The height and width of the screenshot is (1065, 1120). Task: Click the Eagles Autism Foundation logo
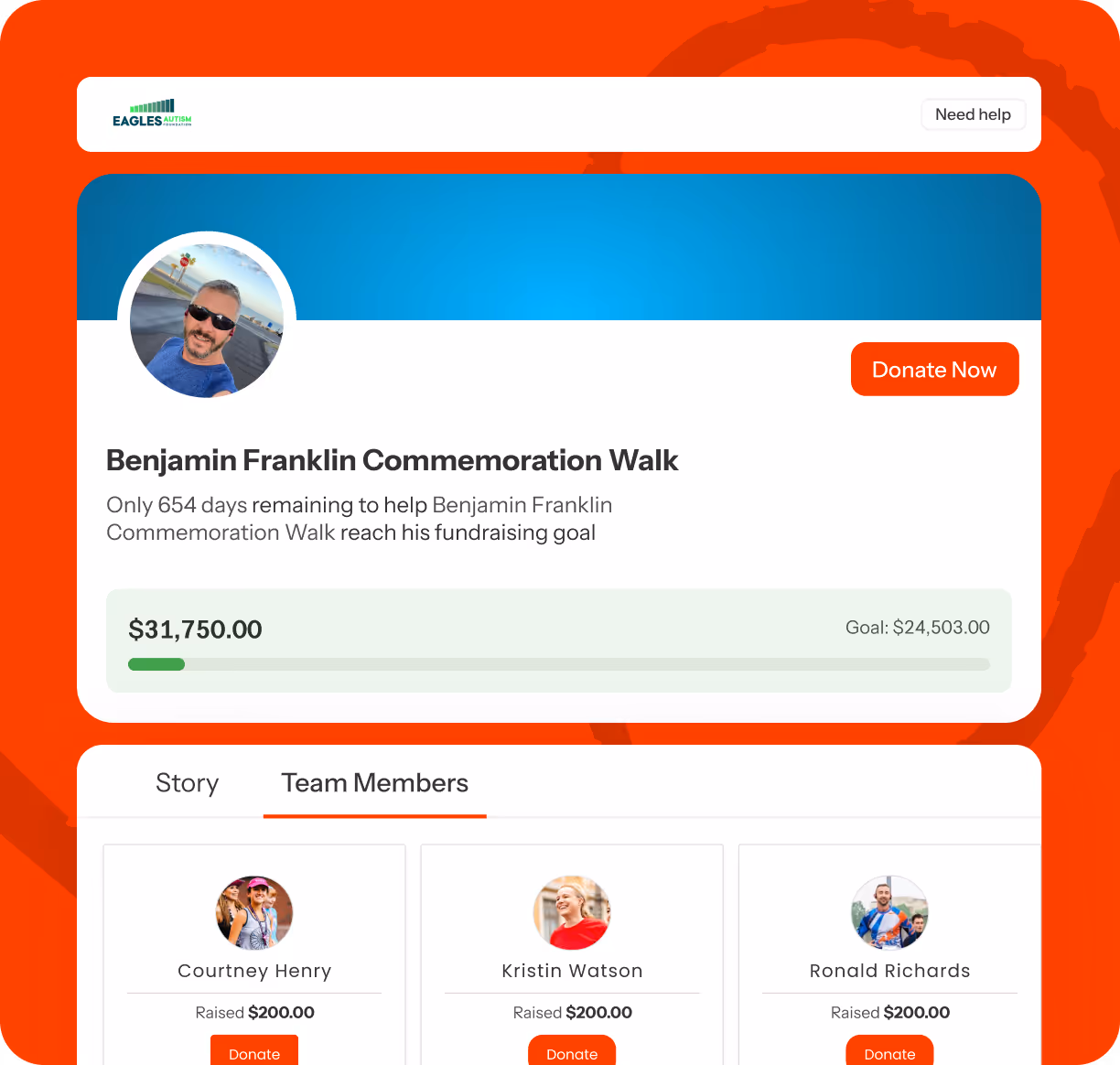point(152,113)
